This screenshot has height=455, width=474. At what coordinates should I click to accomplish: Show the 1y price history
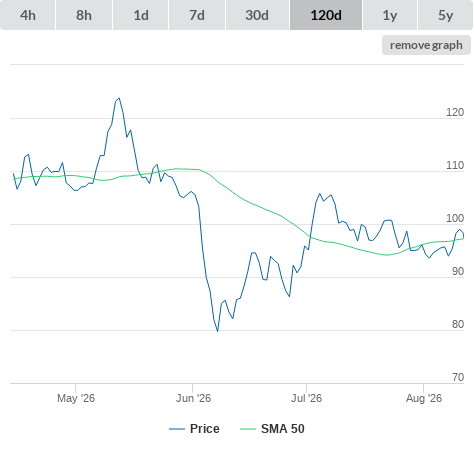coord(390,15)
